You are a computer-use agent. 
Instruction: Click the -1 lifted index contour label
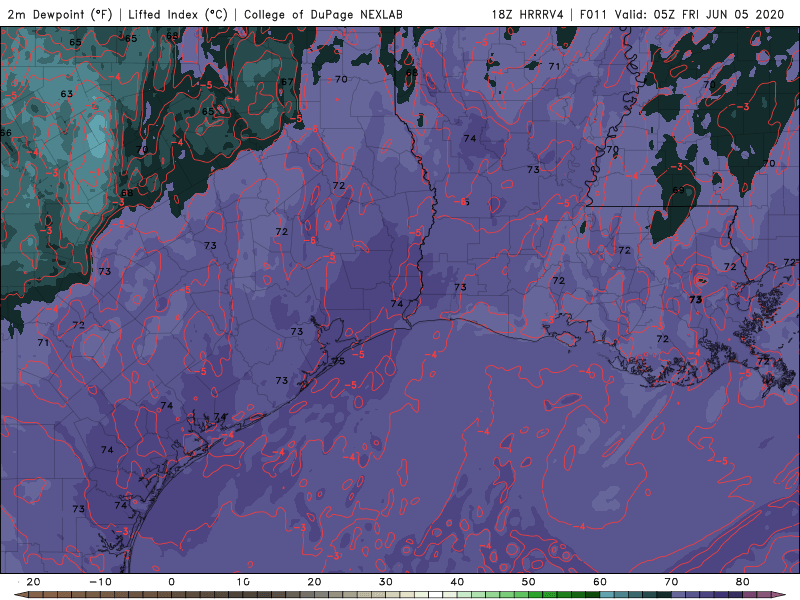pyautogui.click(x=95, y=172)
